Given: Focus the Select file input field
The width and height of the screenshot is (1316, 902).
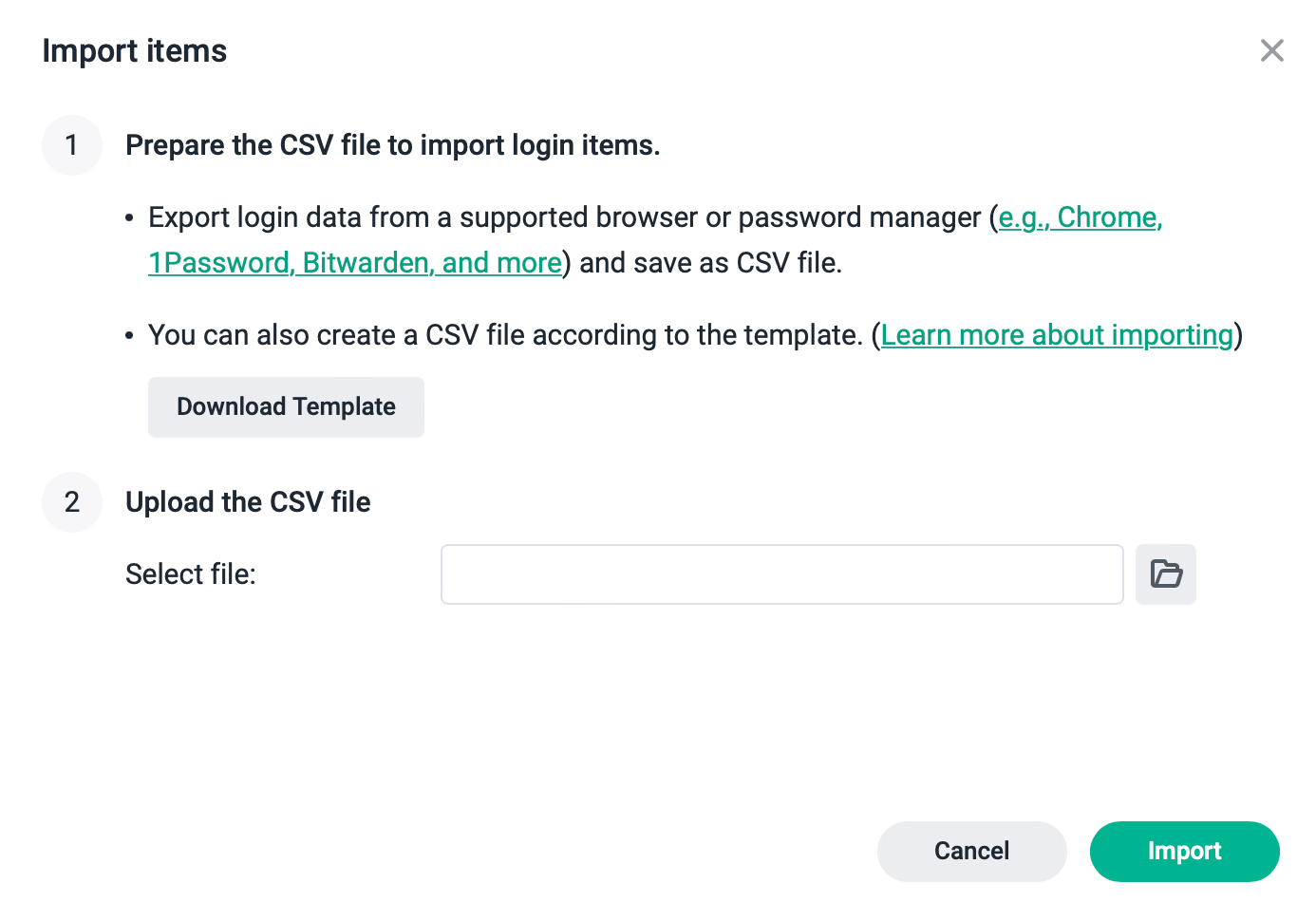Looking at the screenshot, I should click(782, 574).
